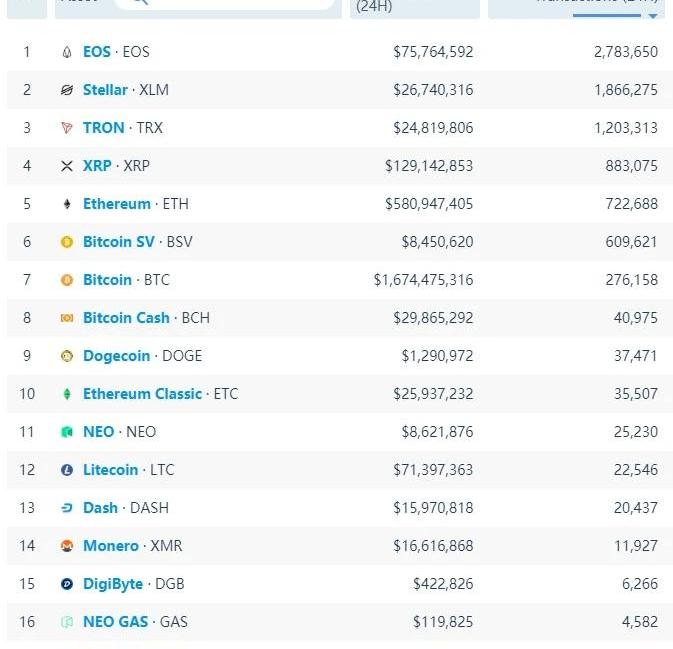This screenshot has height=649, width=673.
Task: Click the Monero logo icon
Action: tap(67, 546)
